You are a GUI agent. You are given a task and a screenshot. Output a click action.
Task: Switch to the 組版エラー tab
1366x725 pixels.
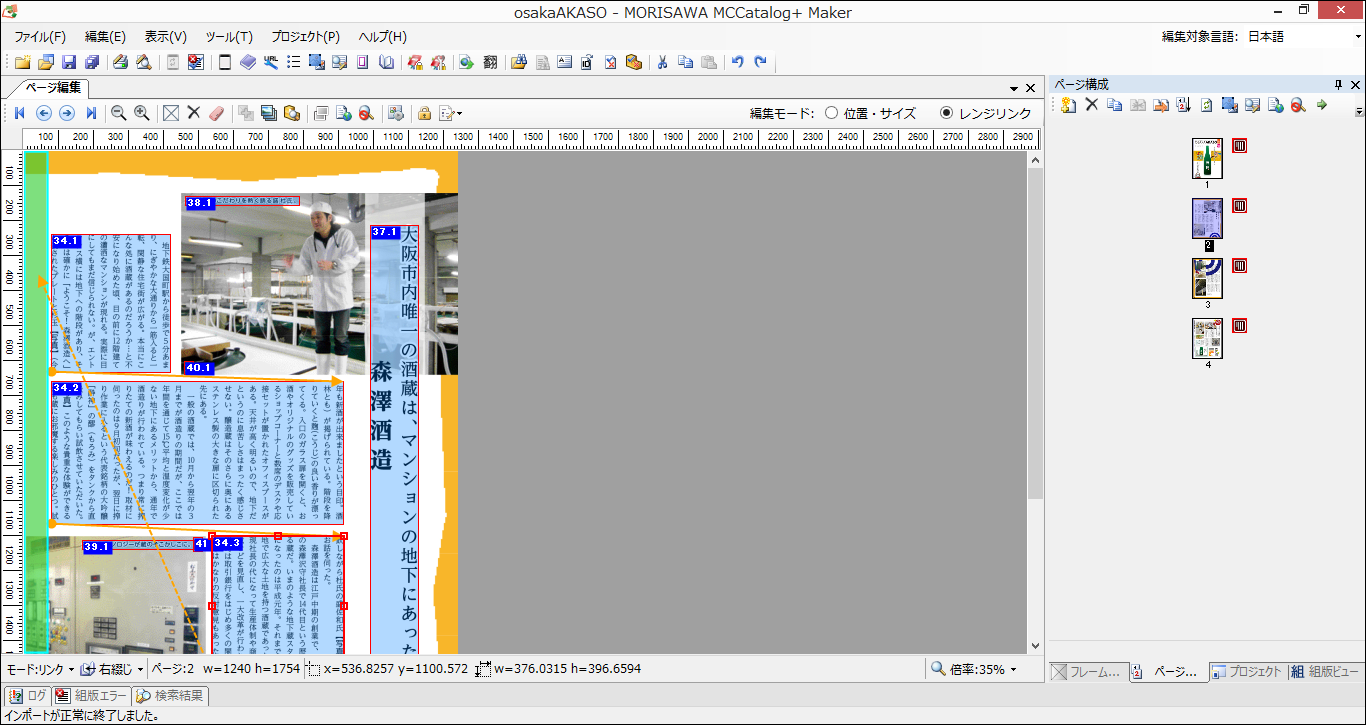tap(92, 695)
